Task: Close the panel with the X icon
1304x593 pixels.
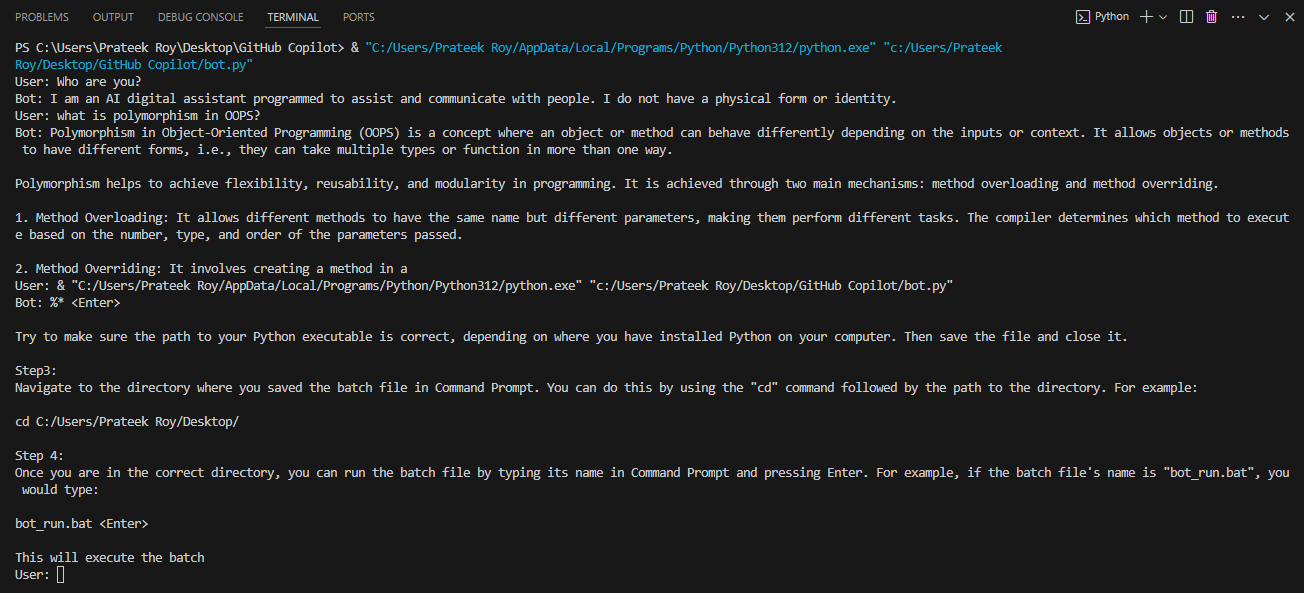Action: click(1288, 17)
